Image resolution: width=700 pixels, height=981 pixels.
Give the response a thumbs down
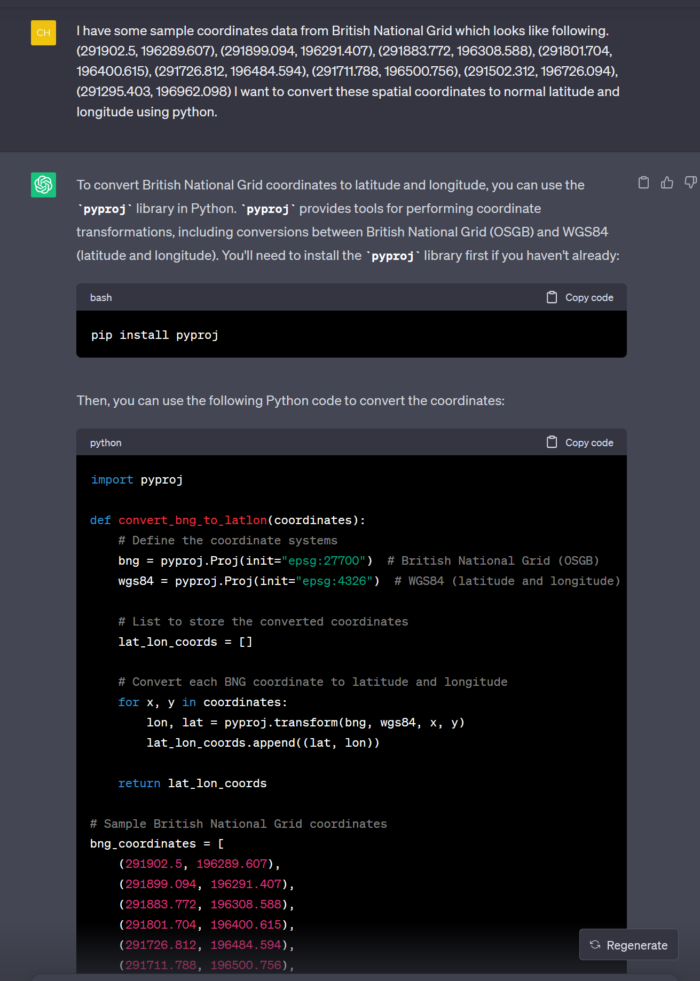click(690, 183)
